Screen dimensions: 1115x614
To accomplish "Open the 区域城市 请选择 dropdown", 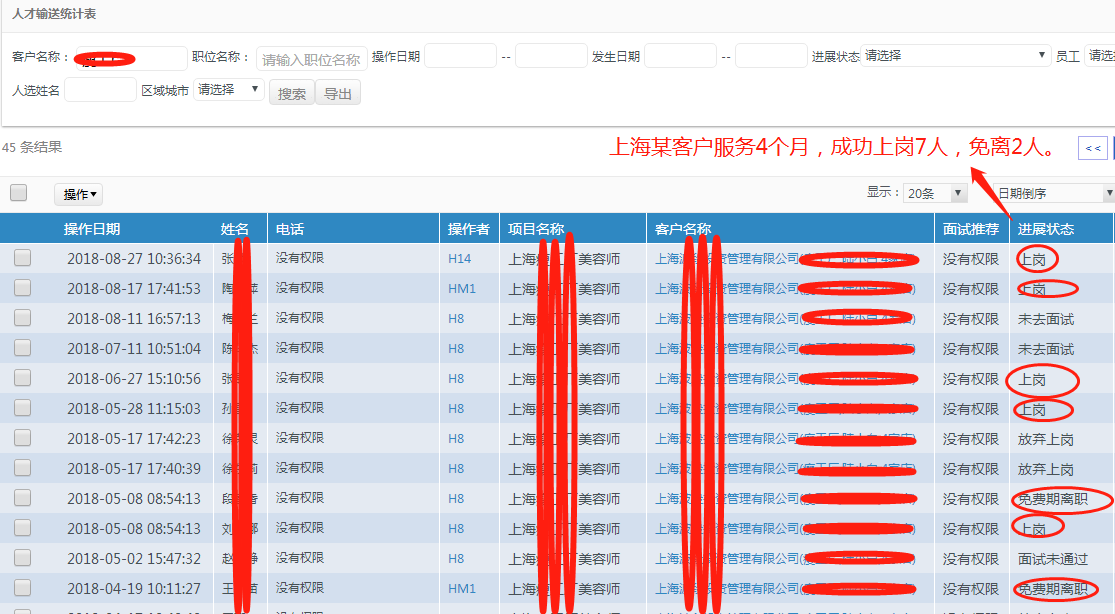I will 228,90.
